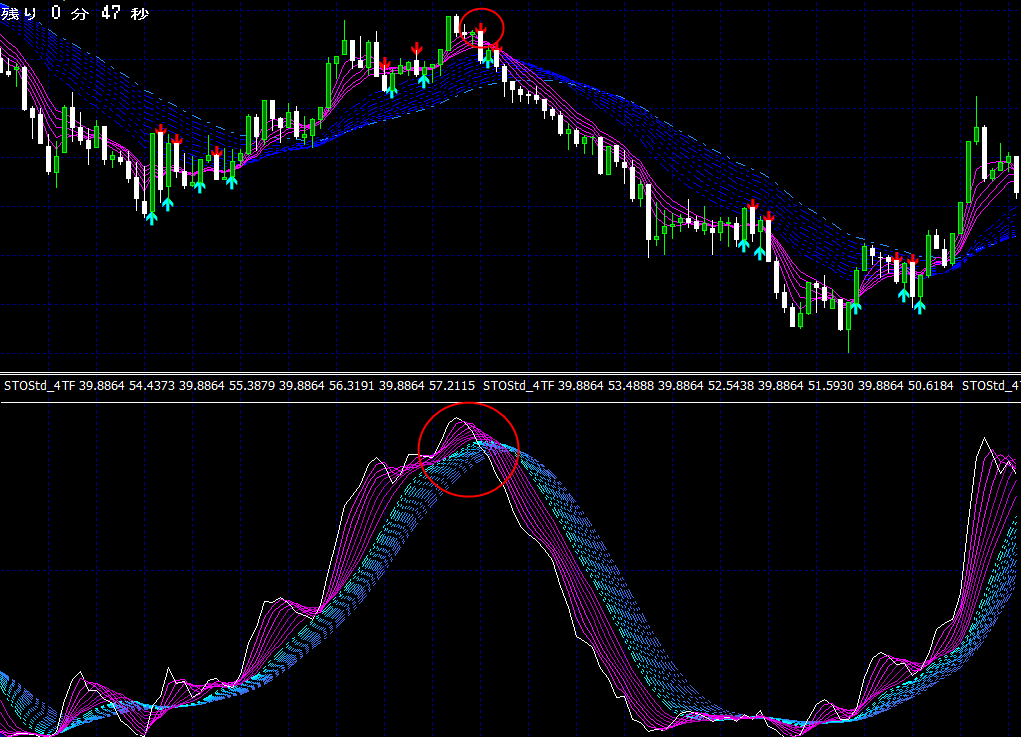Click the rightmost red down arrow signal
Viewport: 1021px width, 737px height.
[912, 260]
